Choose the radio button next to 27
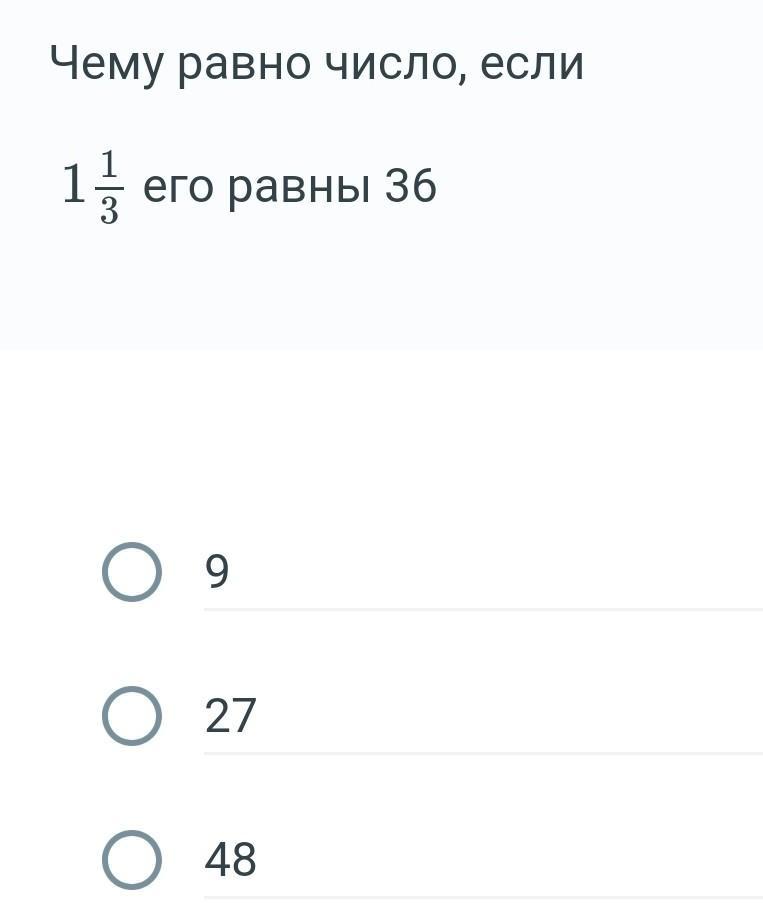 point(132,716)
